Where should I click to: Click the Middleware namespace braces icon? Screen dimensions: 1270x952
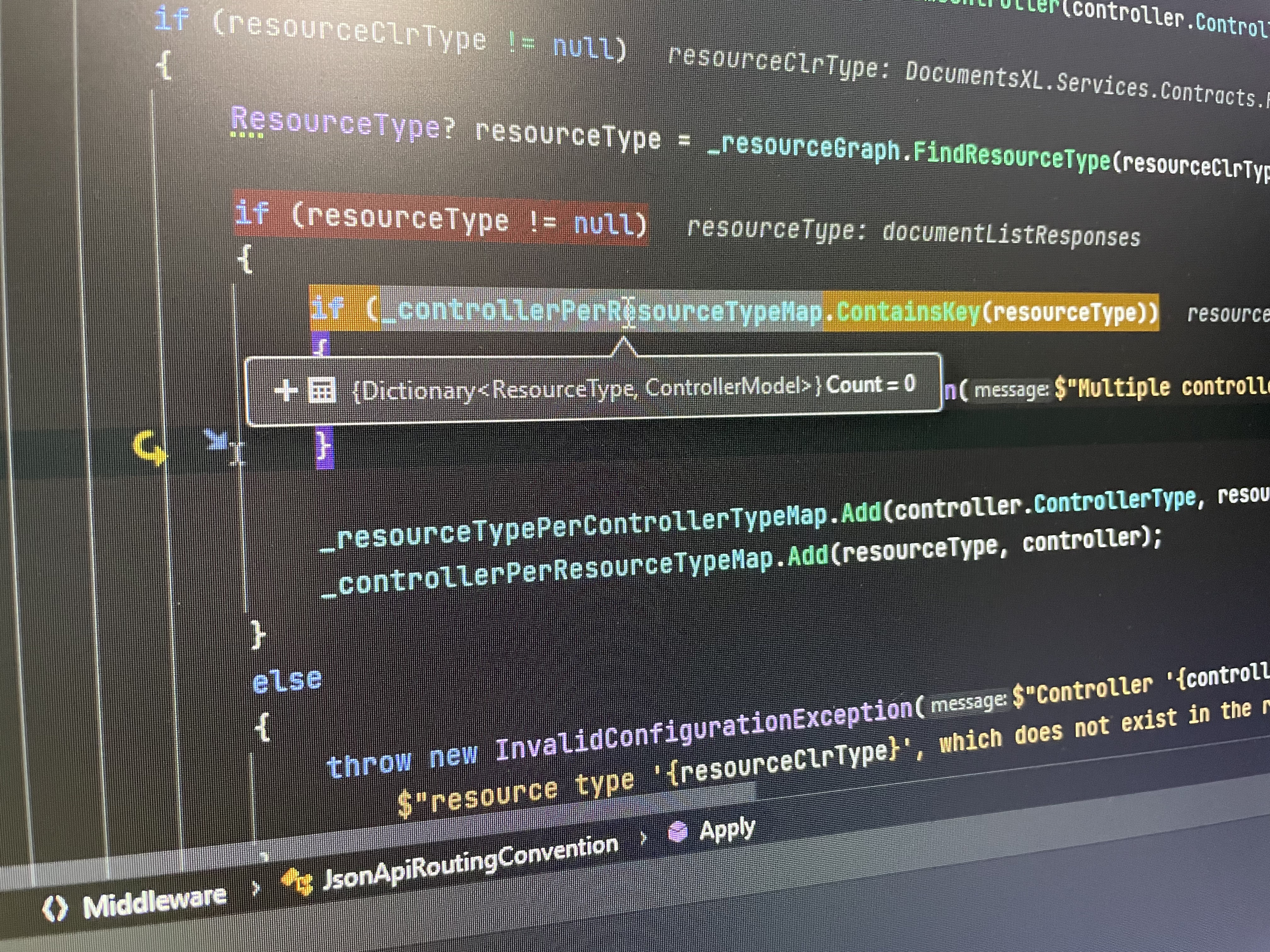(x=55, y=909)
